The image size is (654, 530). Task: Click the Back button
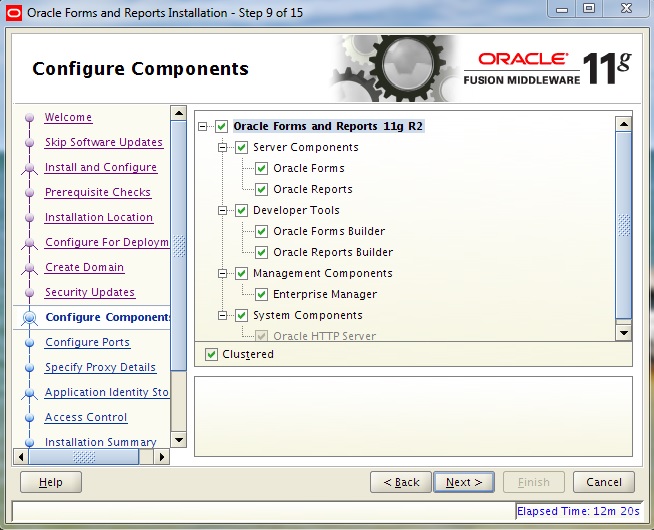pos(401,482)
